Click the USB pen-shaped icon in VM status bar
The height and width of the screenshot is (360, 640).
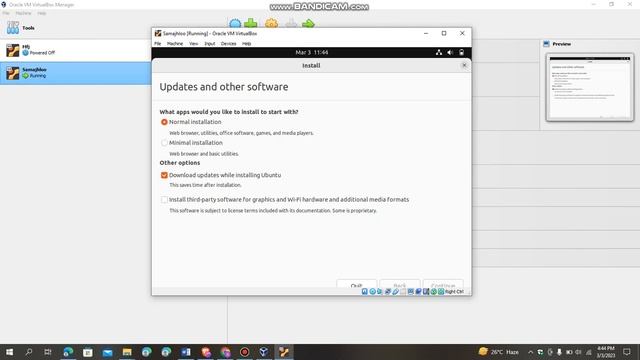tap(396, 291)
